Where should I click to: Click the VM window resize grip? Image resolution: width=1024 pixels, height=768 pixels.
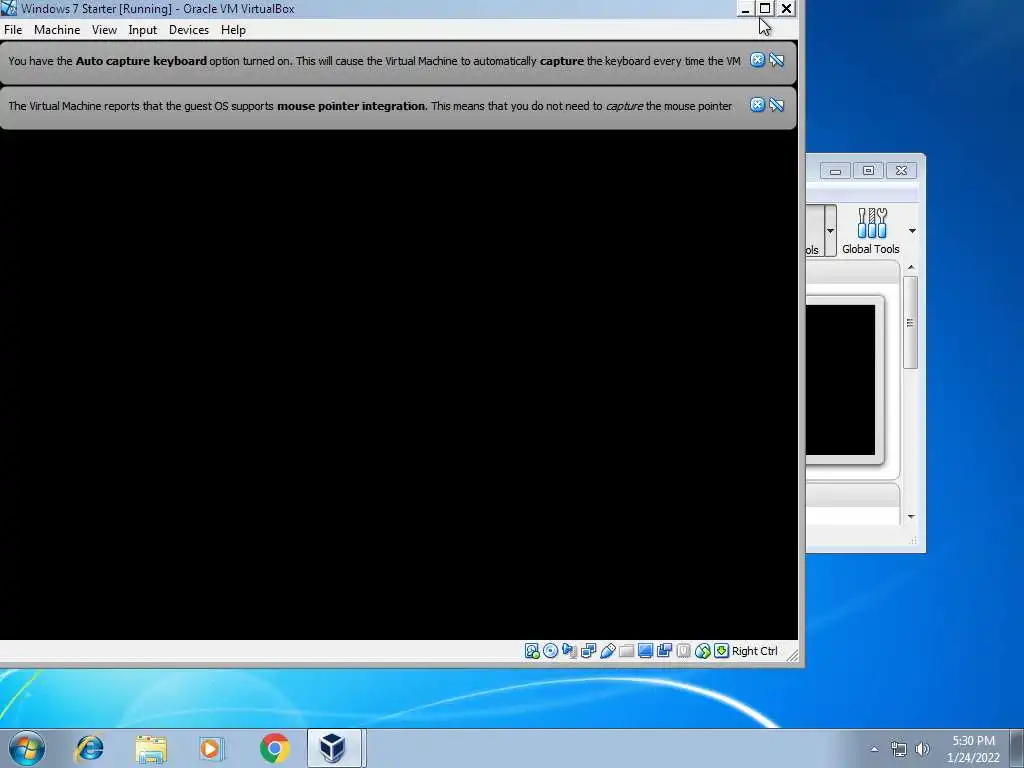792,655
